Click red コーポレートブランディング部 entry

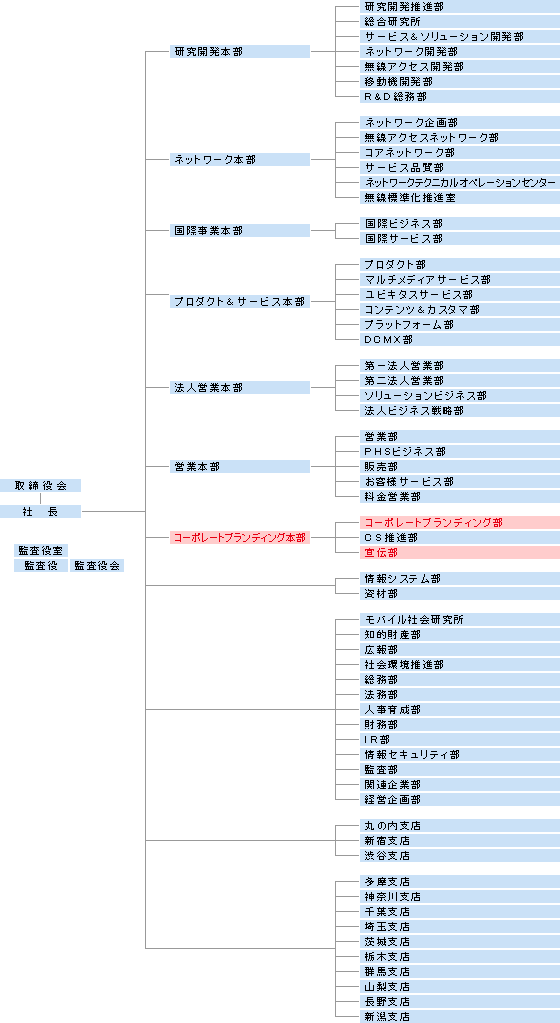pyautogui.click(x=460, y=523)
